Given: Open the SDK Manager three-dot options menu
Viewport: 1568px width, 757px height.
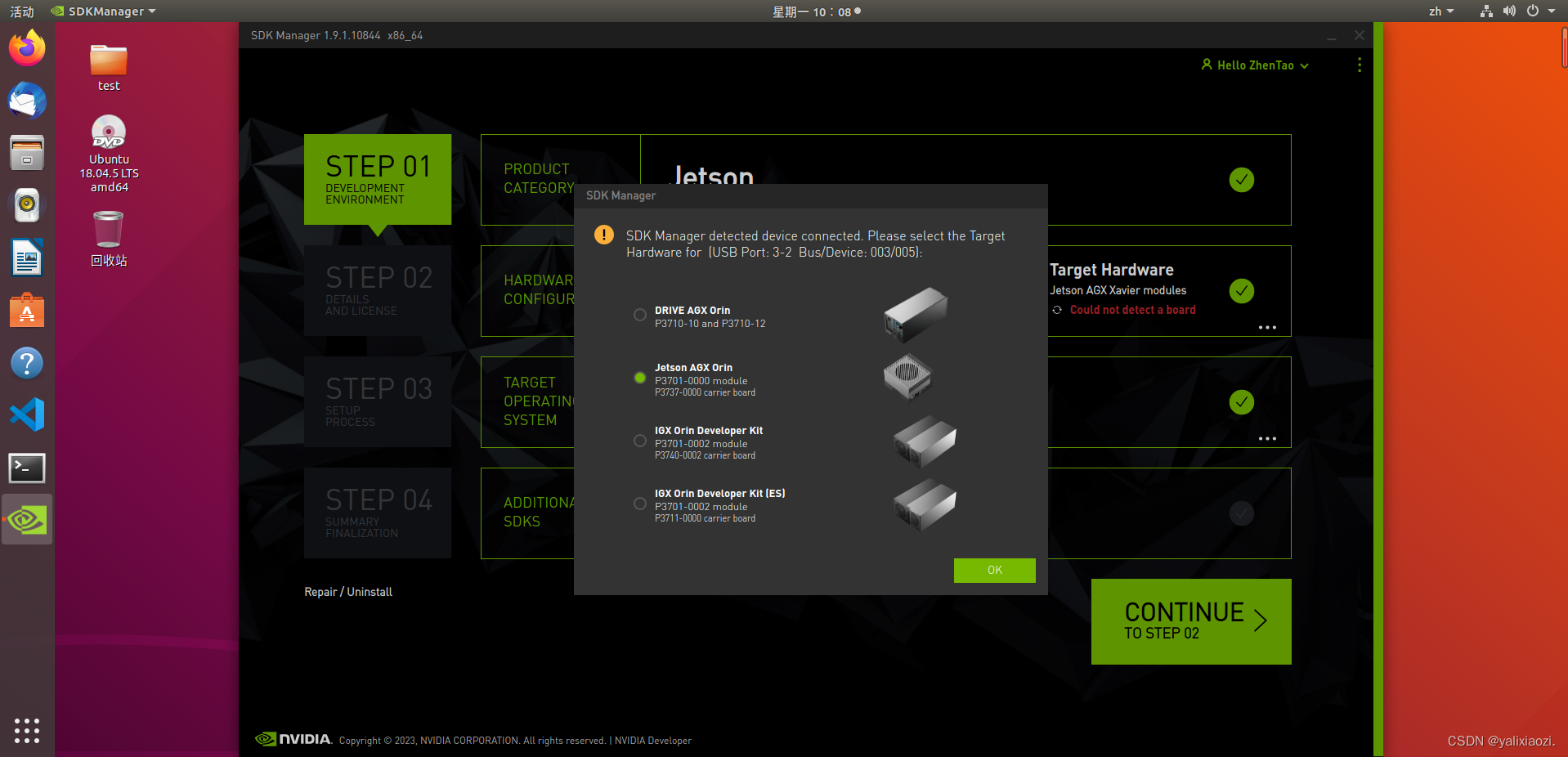Looking at the screenshot, I should [1360, 65].
